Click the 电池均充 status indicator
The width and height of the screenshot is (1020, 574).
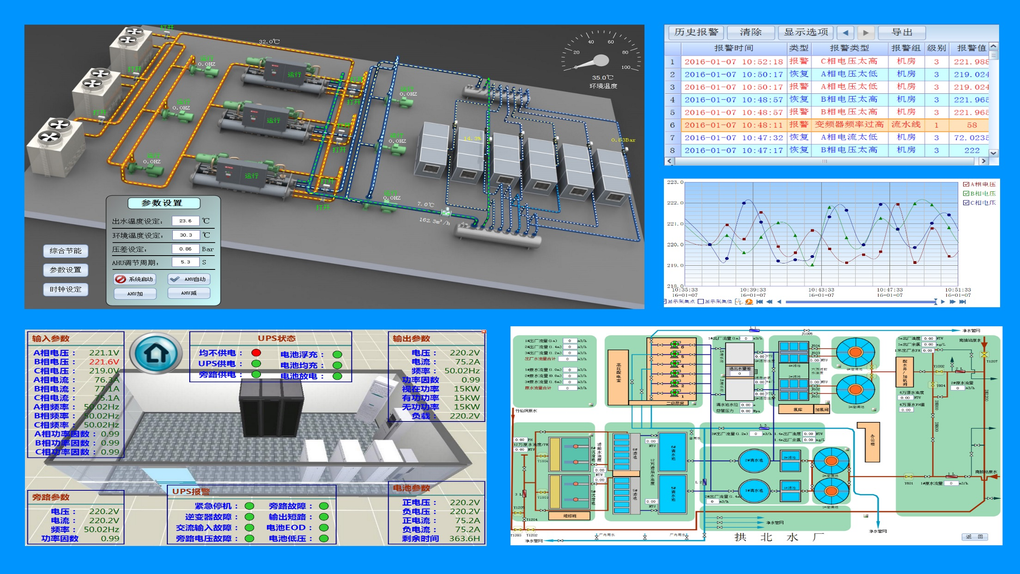click(x=337, y=365)
